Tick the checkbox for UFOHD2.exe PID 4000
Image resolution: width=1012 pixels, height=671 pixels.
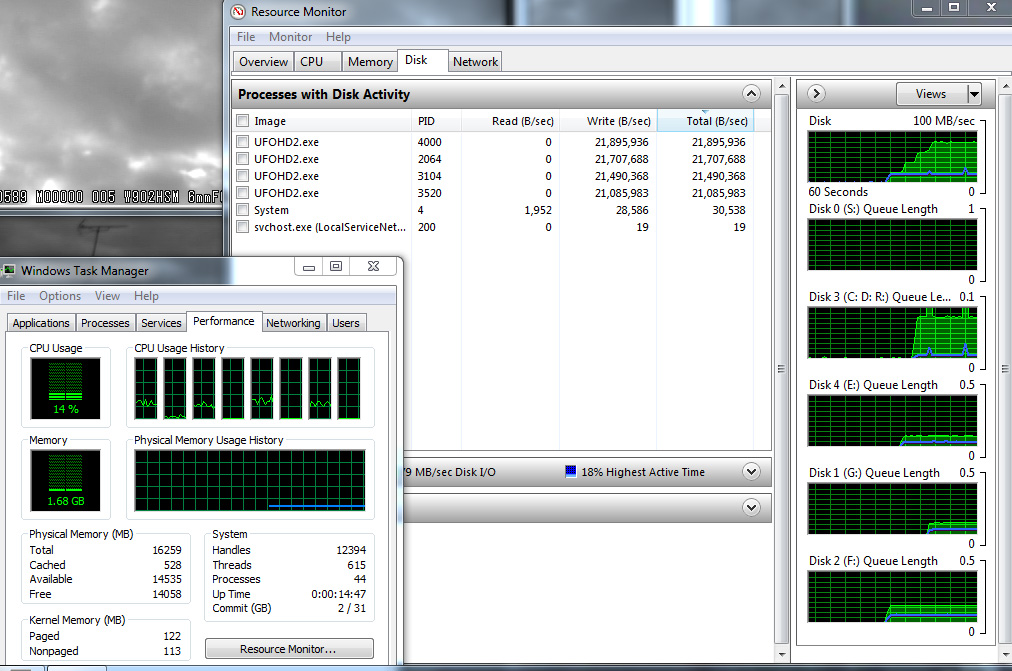click(242, 142)
